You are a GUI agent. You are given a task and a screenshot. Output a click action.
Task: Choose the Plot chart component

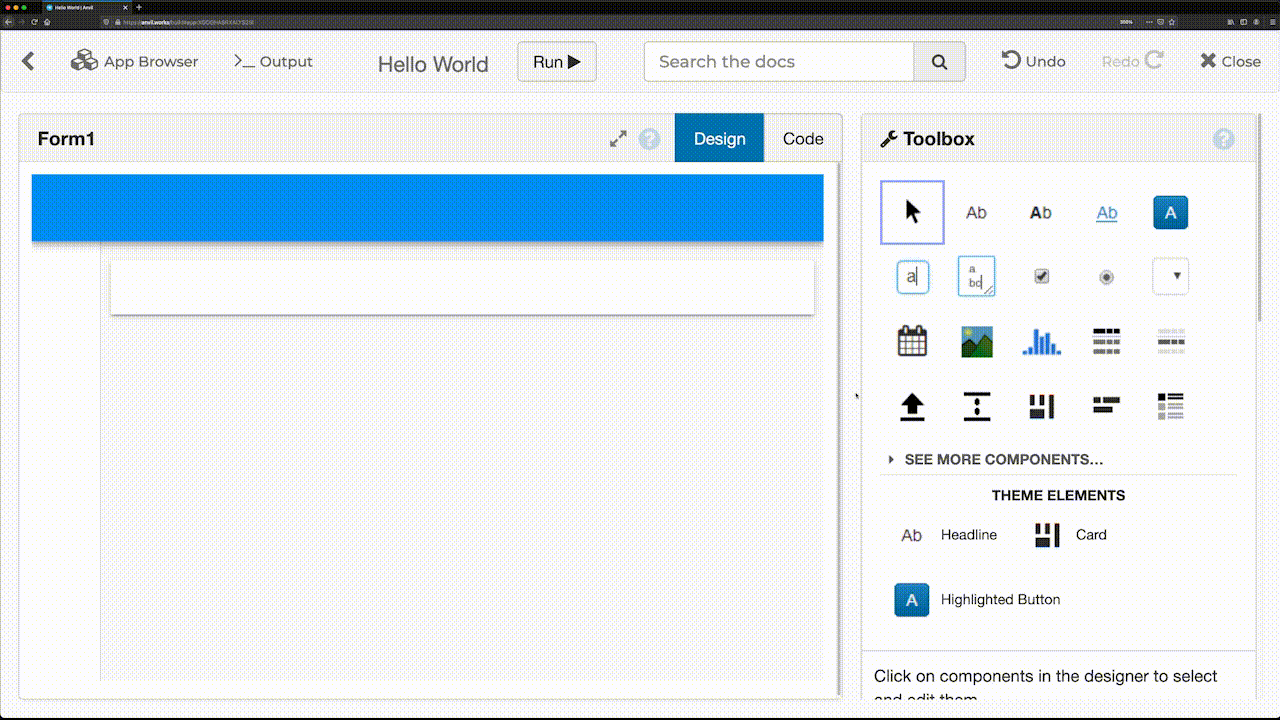(1041, 341)
